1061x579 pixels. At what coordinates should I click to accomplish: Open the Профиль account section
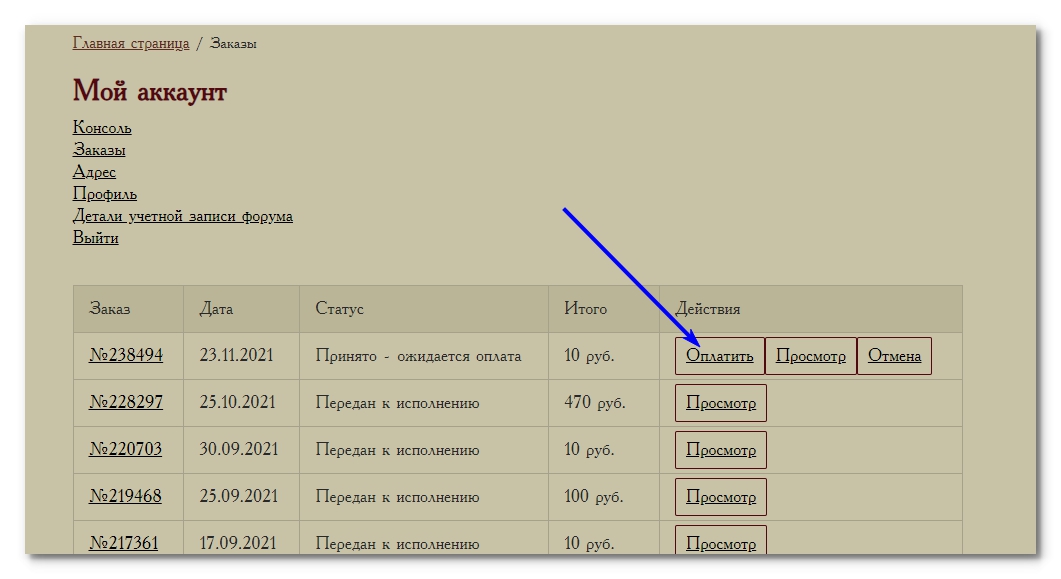click(x=105, y=193)
